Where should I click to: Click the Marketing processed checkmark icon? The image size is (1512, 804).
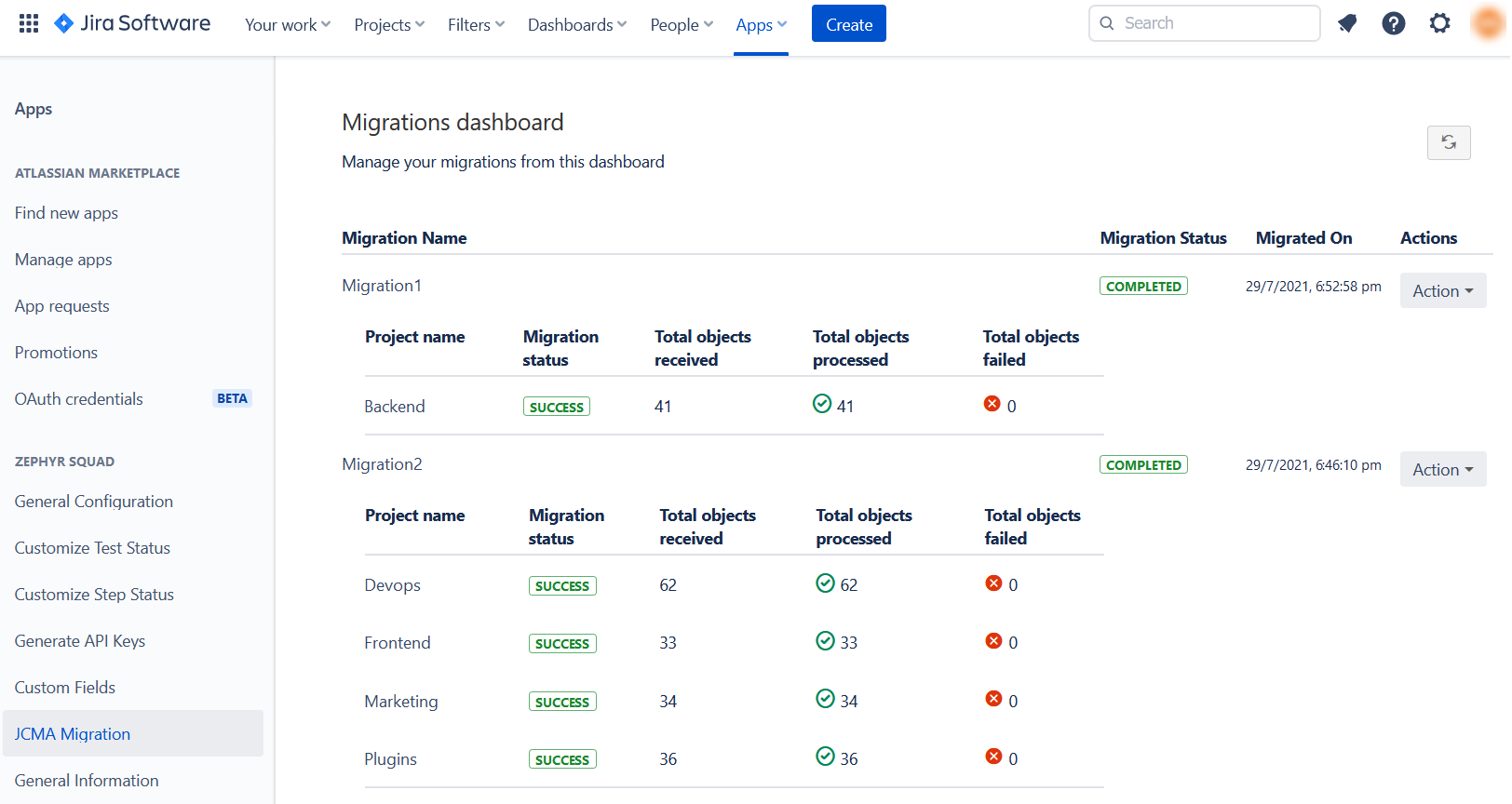coord(825,698)
